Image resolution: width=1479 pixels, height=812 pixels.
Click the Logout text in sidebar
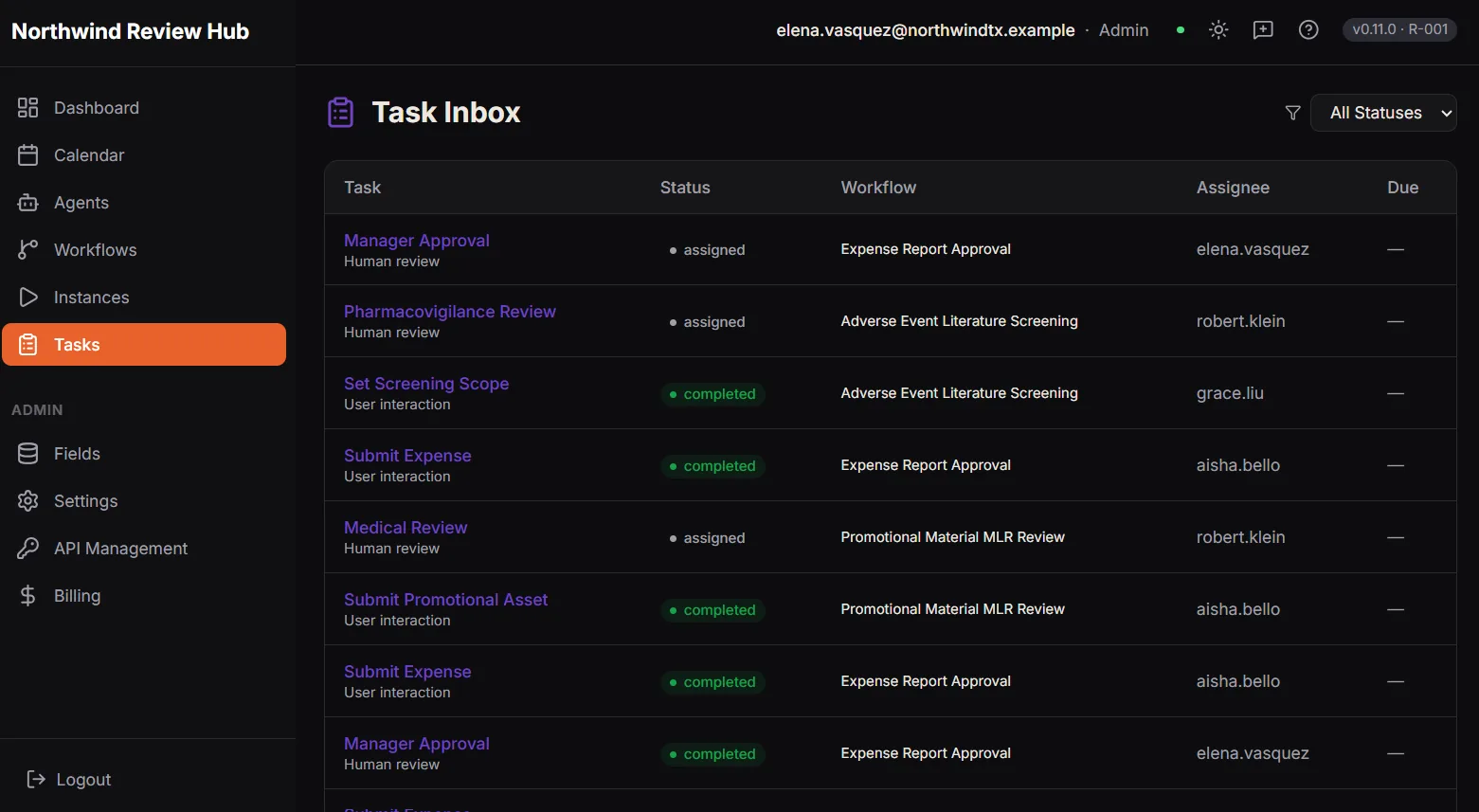[83, 780]
